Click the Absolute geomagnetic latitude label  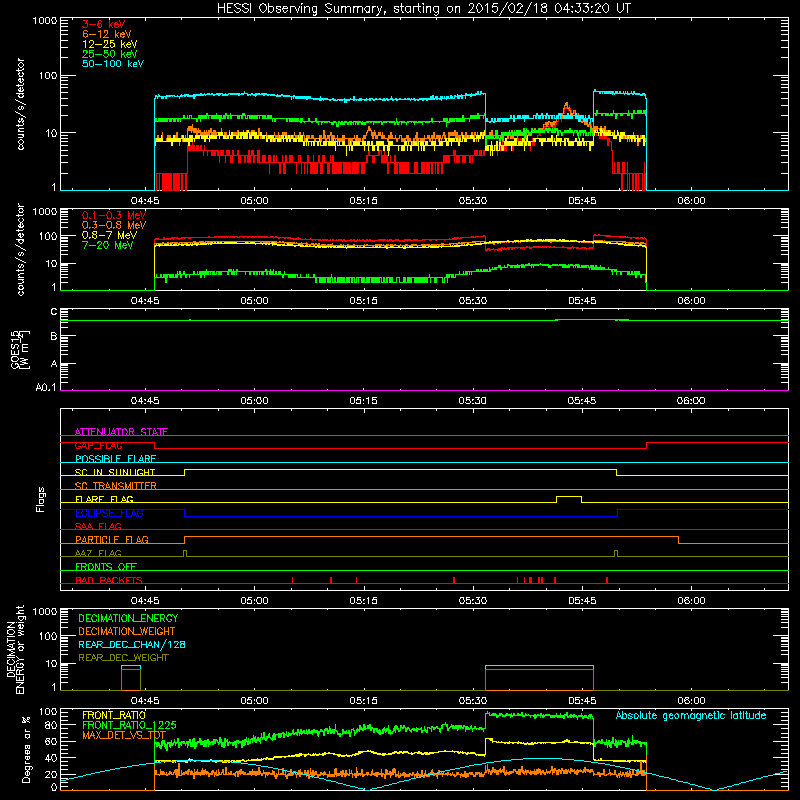[691, 716]
